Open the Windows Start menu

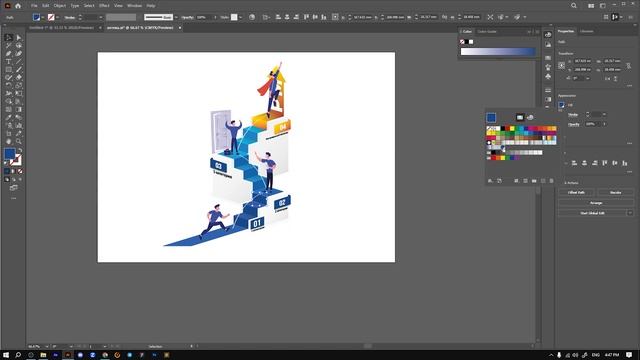[6, 355]
